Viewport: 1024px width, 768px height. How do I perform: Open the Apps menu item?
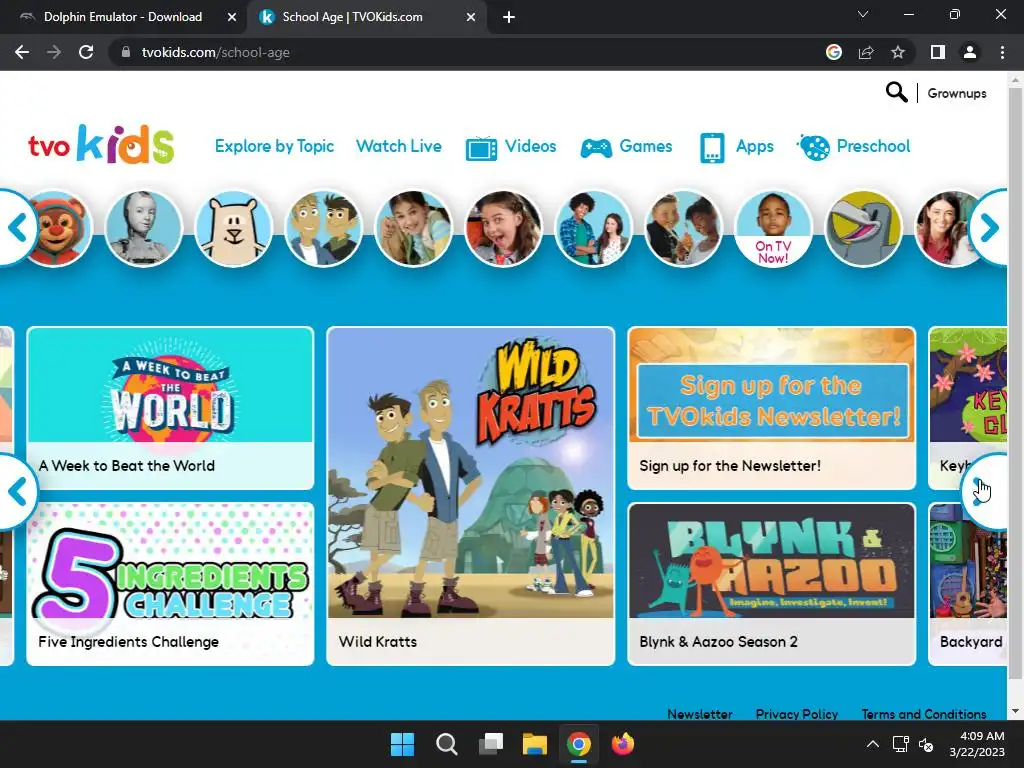[754, 146]
